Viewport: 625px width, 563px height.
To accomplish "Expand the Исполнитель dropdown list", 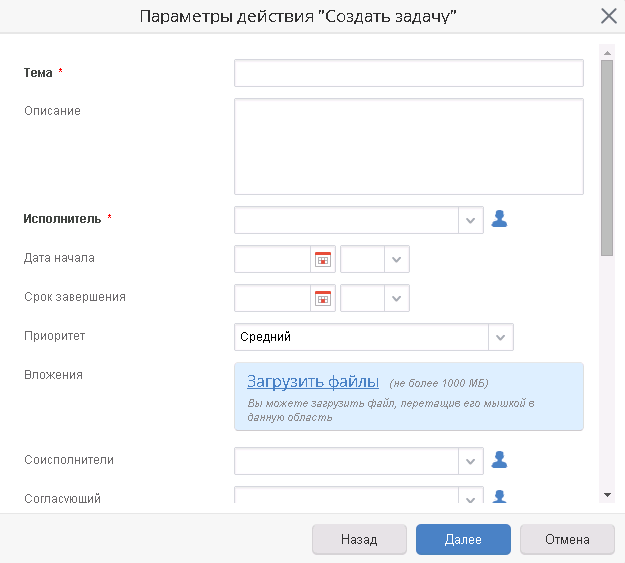I will click(x=471, y=220).
